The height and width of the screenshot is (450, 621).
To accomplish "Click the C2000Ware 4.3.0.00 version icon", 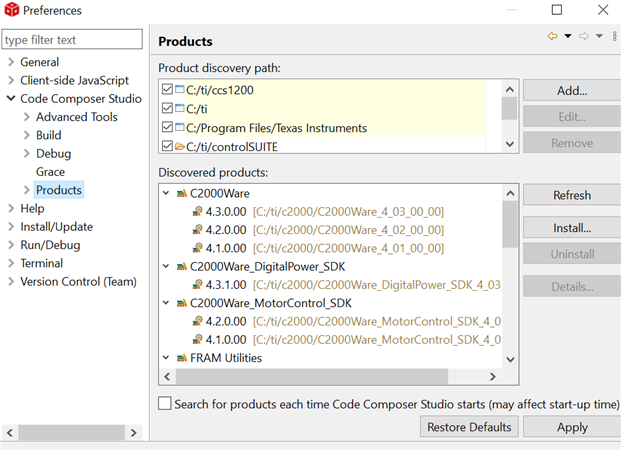I will (197, 211).
